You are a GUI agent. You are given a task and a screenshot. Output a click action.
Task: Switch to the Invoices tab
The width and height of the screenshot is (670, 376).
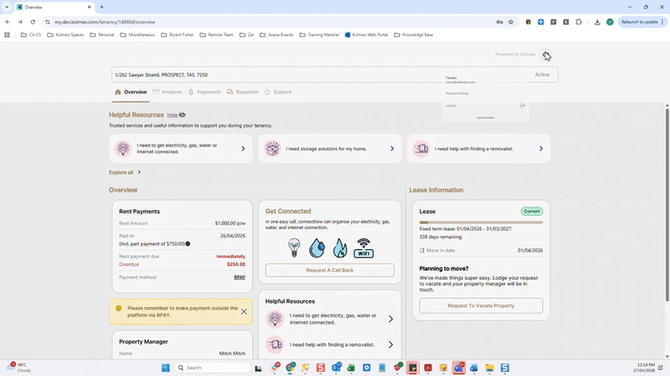[167, 92]
